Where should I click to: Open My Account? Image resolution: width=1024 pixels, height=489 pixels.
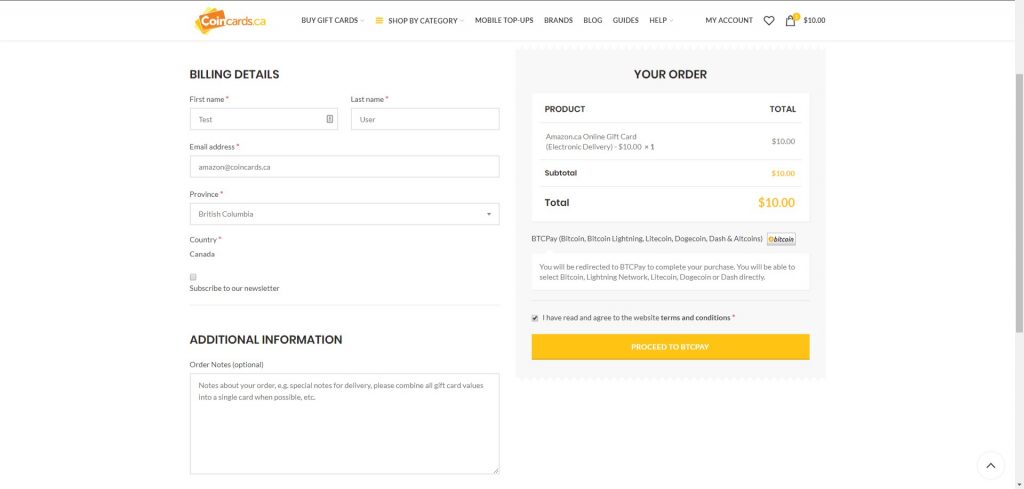[729, 20]
